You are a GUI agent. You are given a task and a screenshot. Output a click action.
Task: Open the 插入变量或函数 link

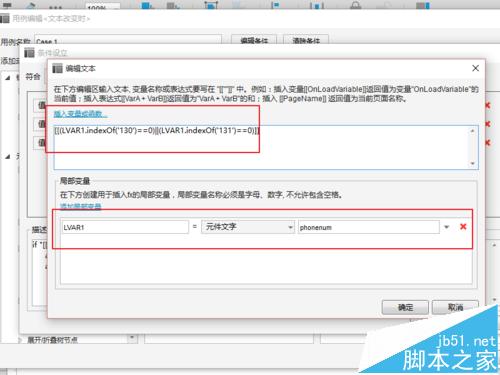(x=80, y=114)
